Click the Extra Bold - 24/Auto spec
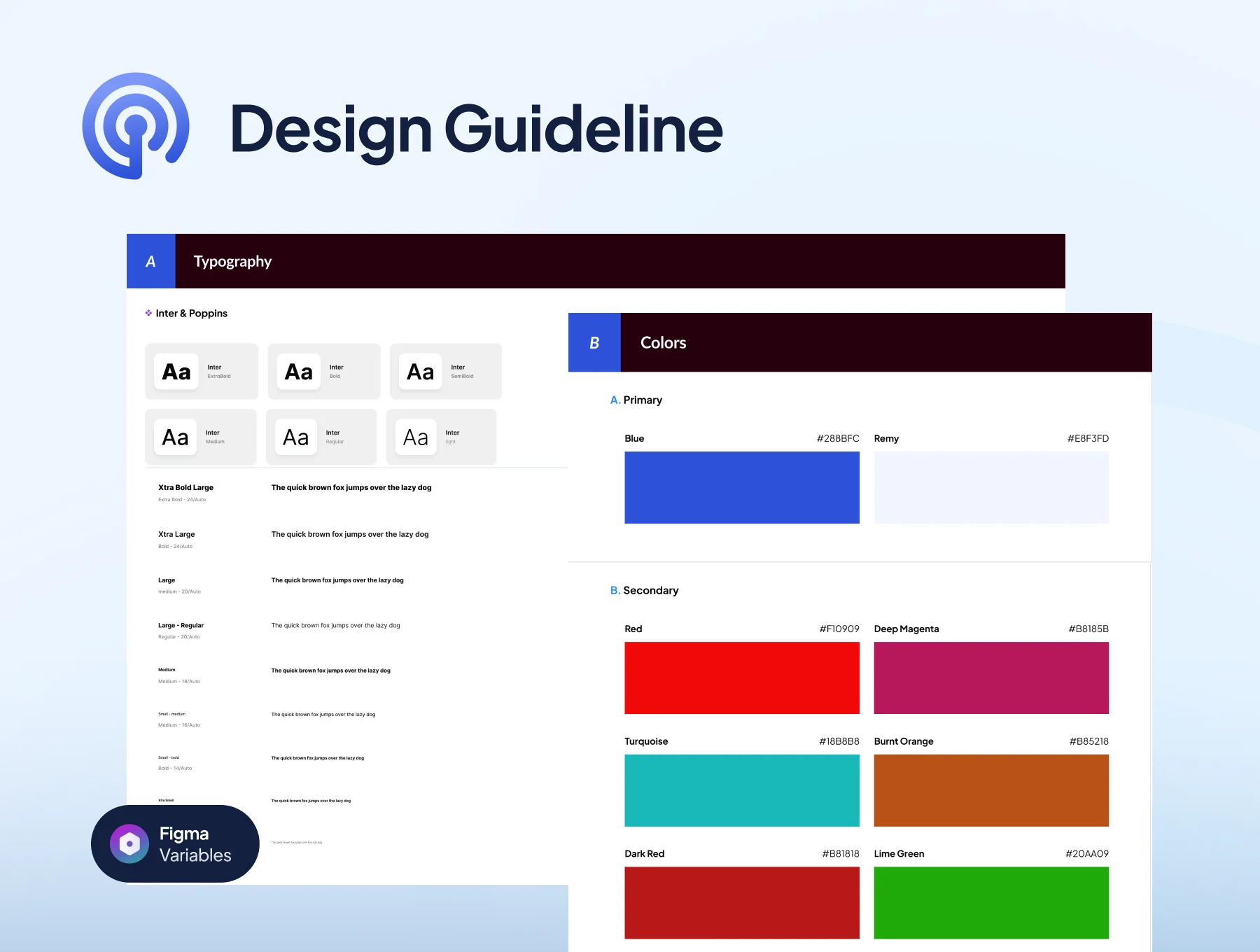The height and width of the screenshot is (952, 1260). click(x=182, y=500)
